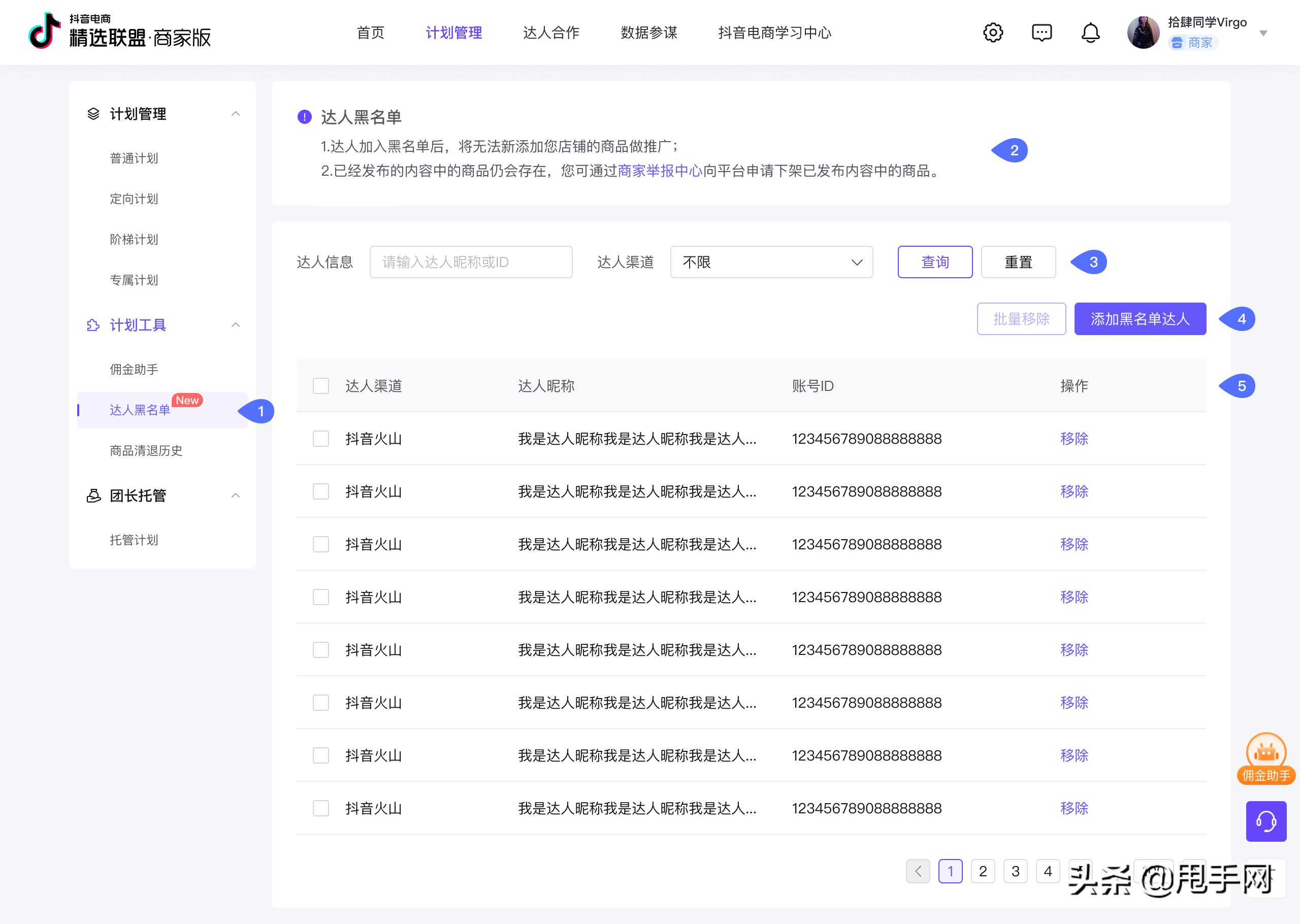The height and width of the screenshot is (924, 1300).
Task: Open 专属计划 in sidebar
Action: coord(134,280)
